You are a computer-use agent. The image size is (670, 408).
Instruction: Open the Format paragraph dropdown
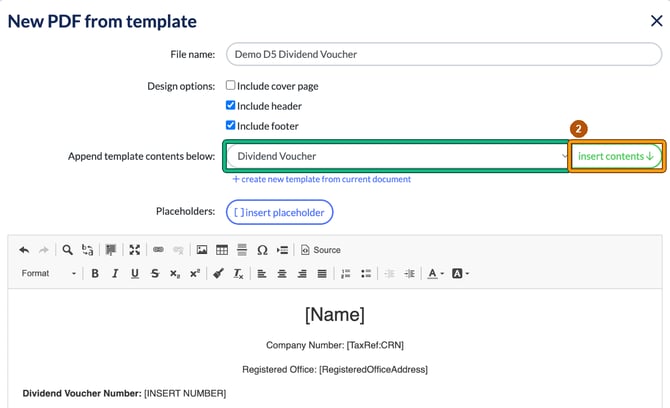pyautogui.click(x=48, y=273)
